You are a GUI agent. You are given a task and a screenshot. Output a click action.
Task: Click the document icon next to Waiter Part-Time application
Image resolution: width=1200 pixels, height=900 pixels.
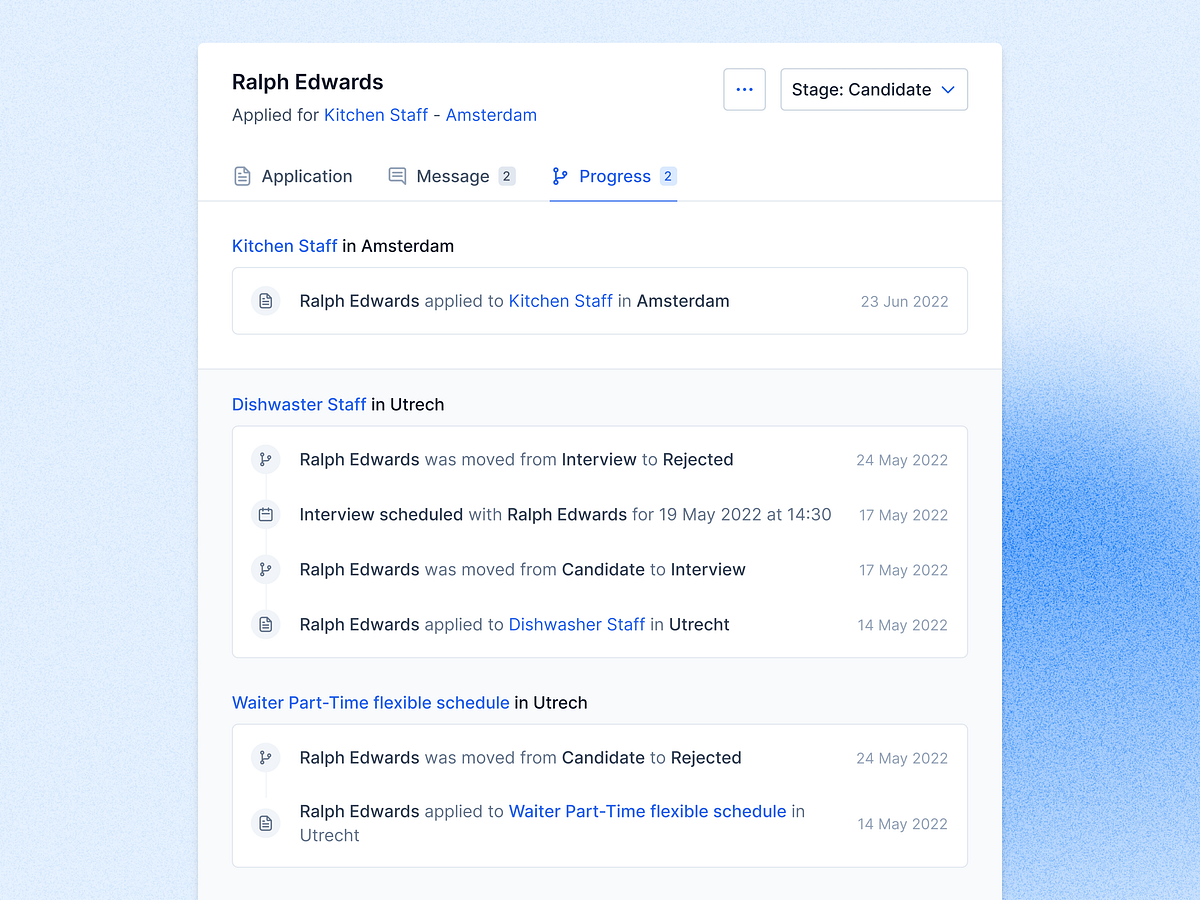click(265, 823)
